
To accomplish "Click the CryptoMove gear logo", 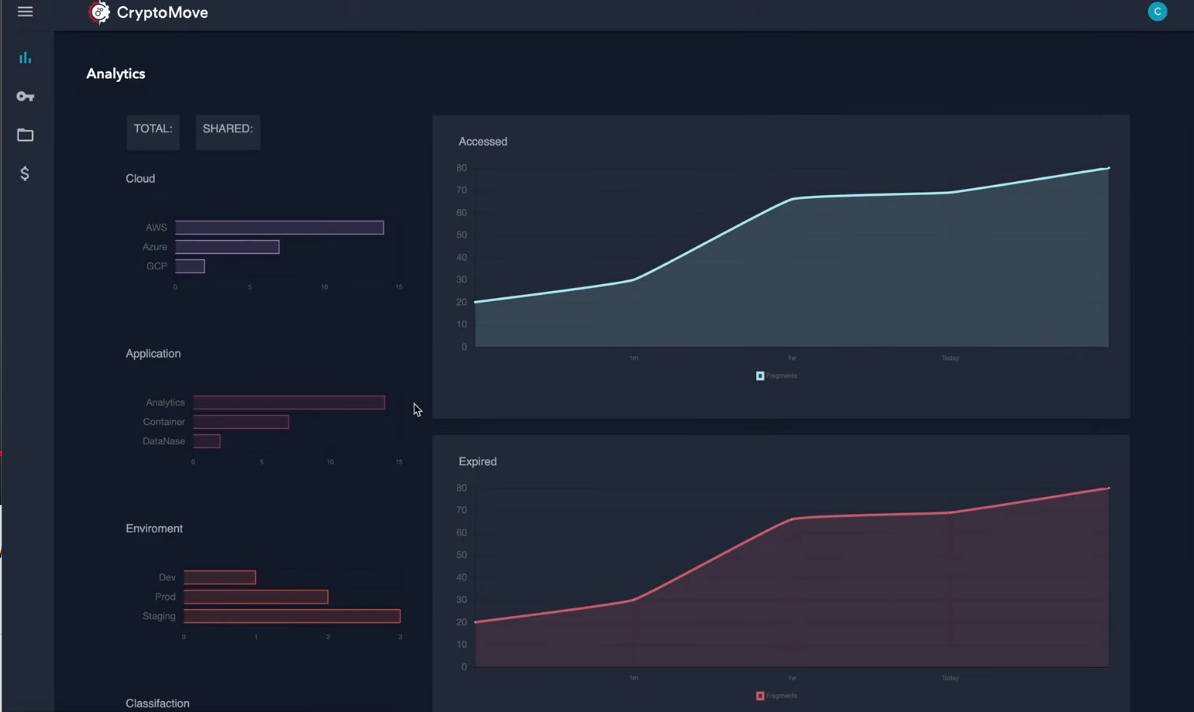I will pyautogui.click(x=99, y=12).
